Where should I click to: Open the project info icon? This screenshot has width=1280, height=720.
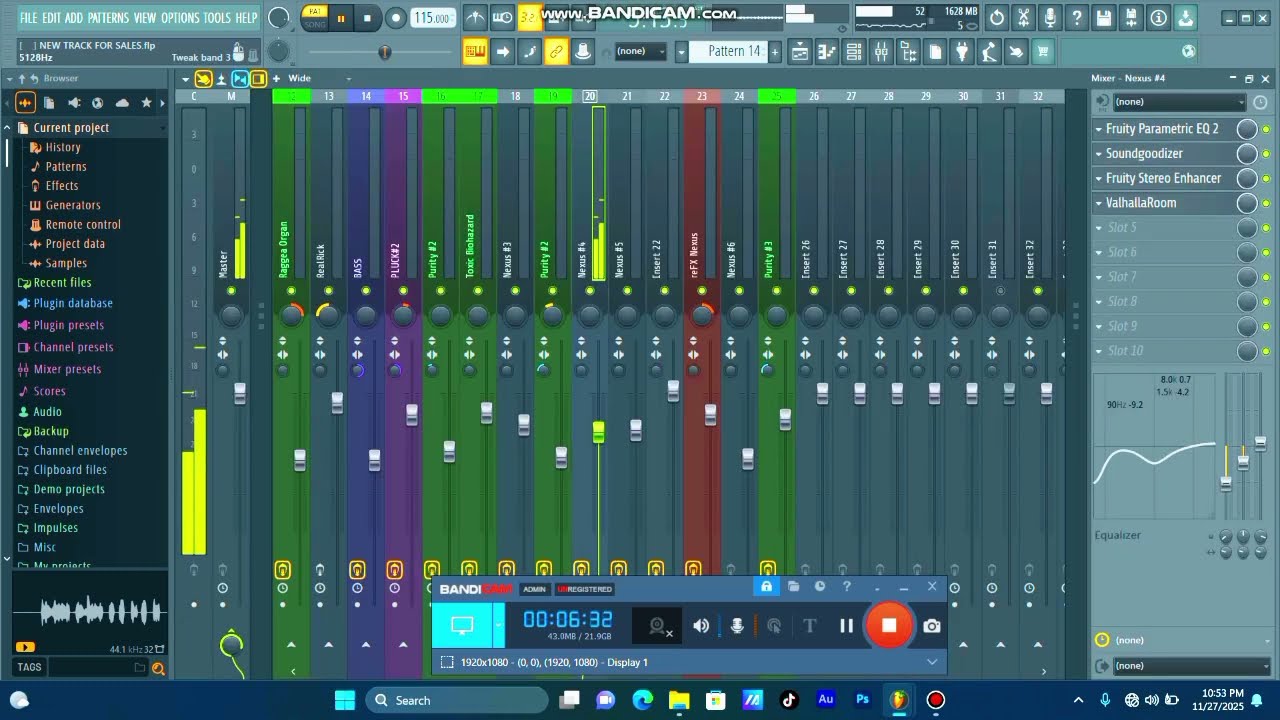[x=1158, y=18]
